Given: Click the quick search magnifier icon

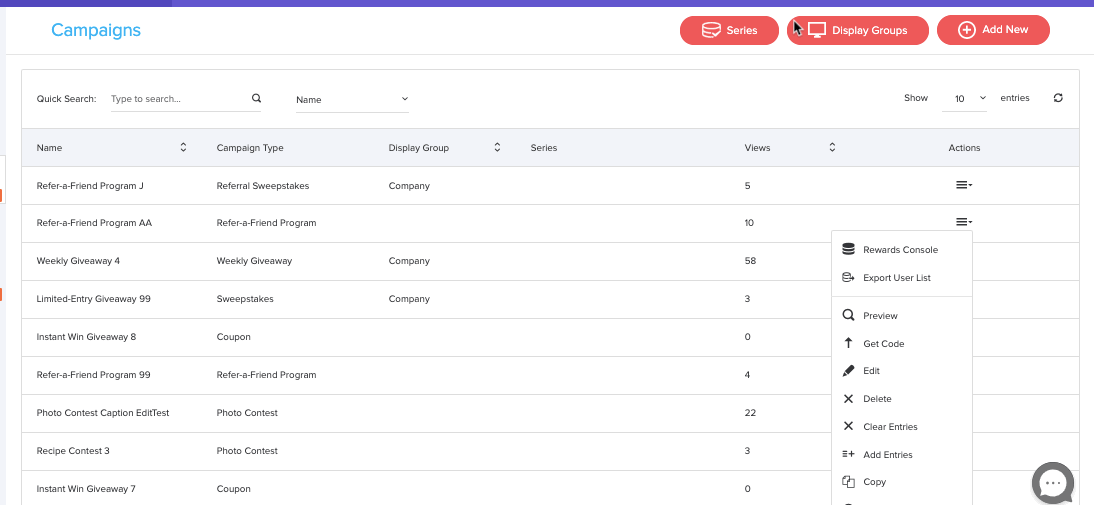Looking at the screenshot, I should tap(256, 98).
